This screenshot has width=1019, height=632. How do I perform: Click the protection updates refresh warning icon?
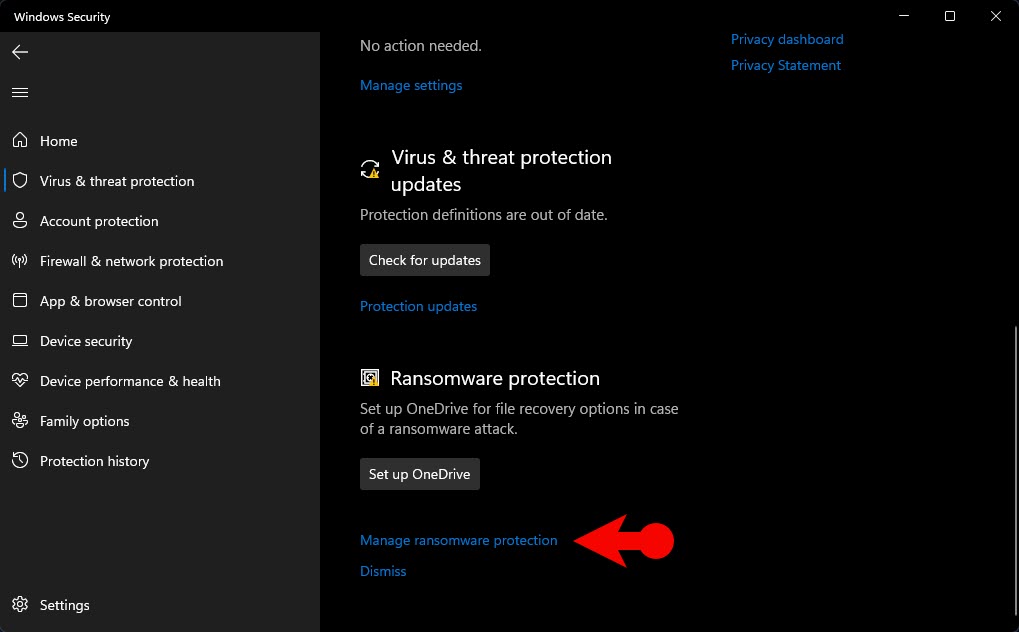(370, 169)
